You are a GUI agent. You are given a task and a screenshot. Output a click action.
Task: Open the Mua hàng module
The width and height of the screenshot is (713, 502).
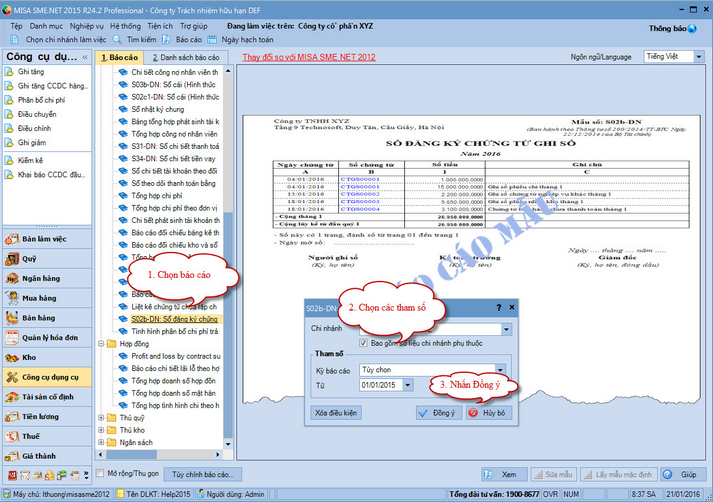[x=47, y=298]
